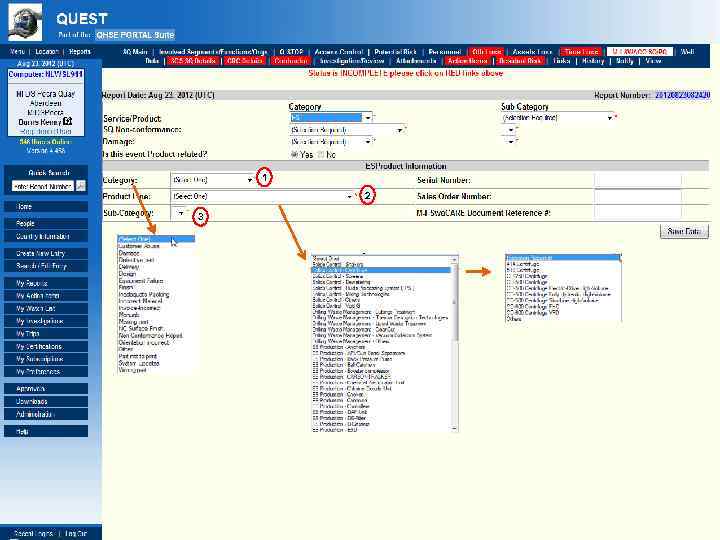Viewport: 720px width, 540px height.
Task: Focus the Quick Search report number field
Action: click(x=43, y=186)
